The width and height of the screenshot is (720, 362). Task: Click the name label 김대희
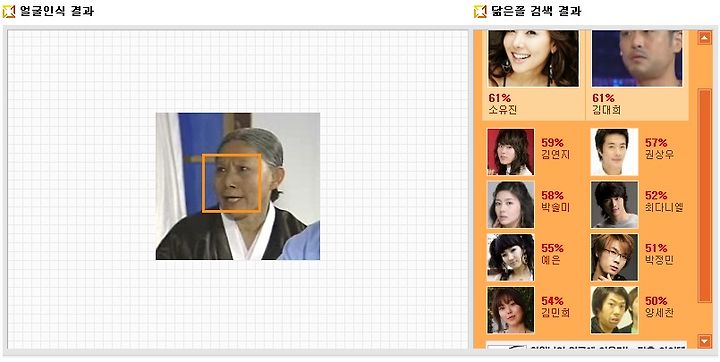607,110
